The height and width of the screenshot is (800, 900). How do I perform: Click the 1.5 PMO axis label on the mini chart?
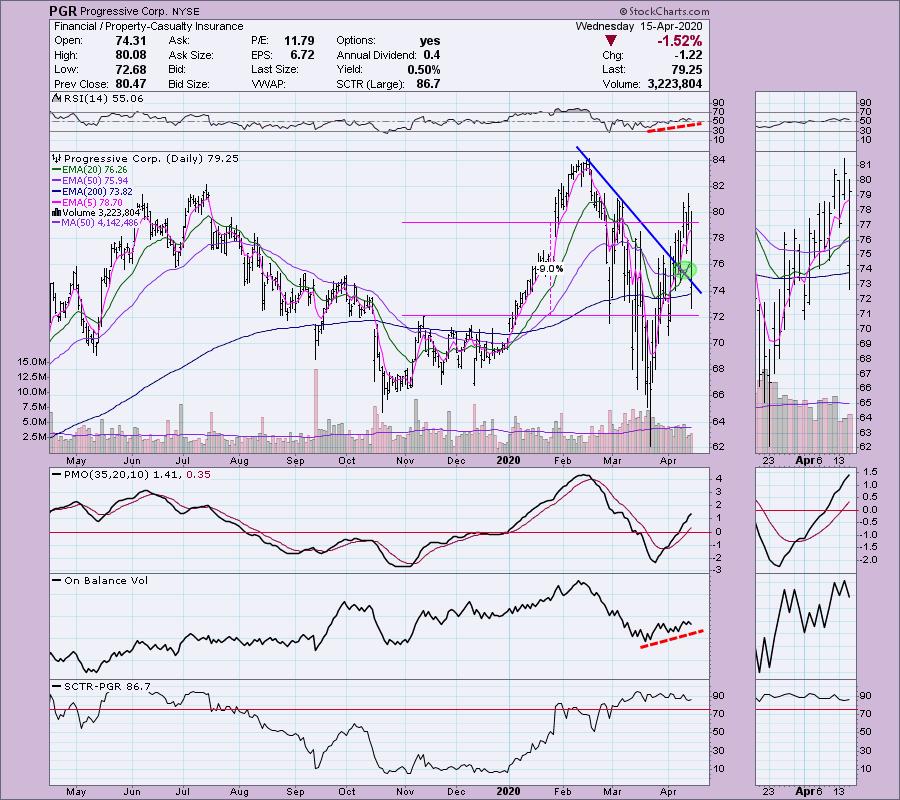click(x=870, y=472)
